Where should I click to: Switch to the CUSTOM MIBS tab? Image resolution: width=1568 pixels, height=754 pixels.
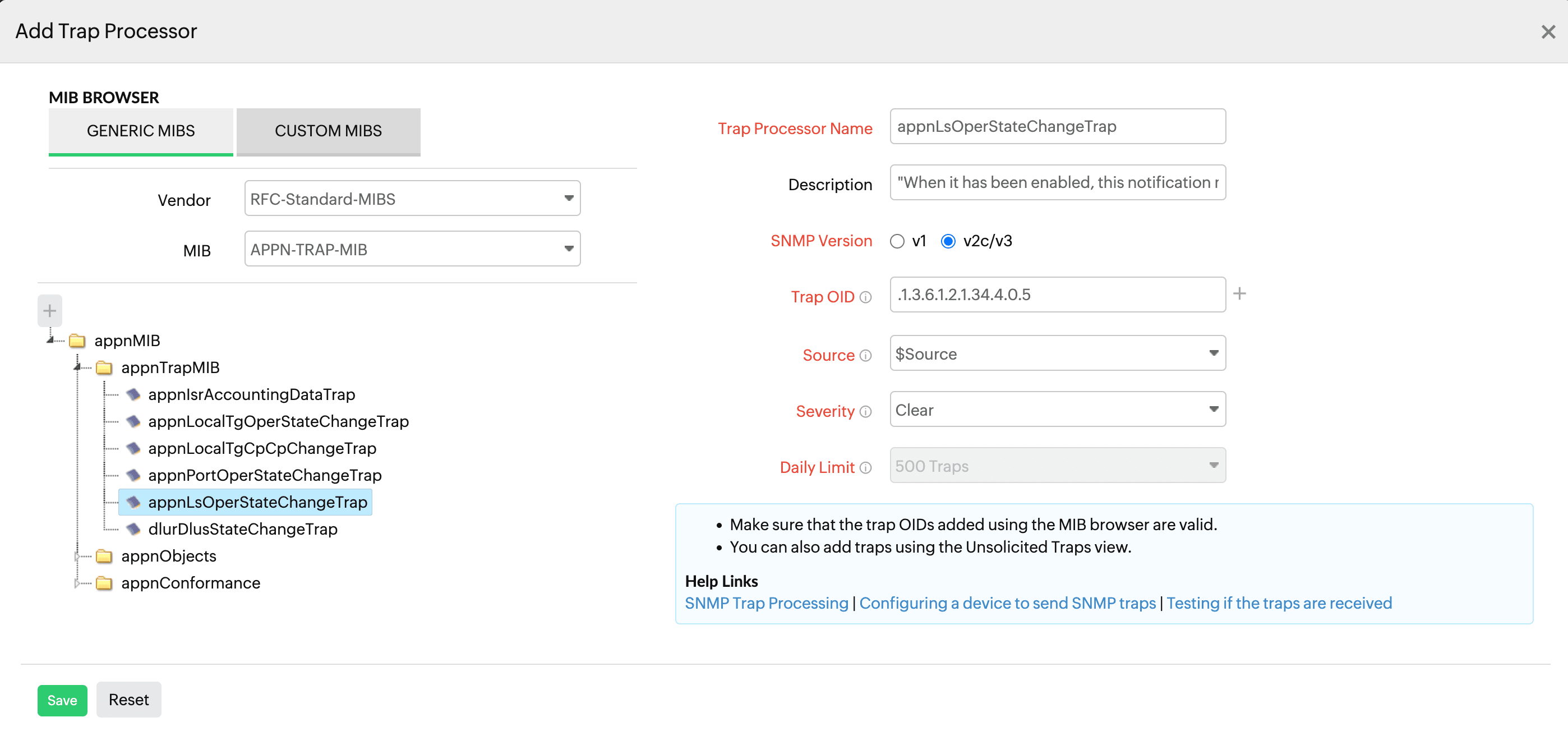coord(328,131)
